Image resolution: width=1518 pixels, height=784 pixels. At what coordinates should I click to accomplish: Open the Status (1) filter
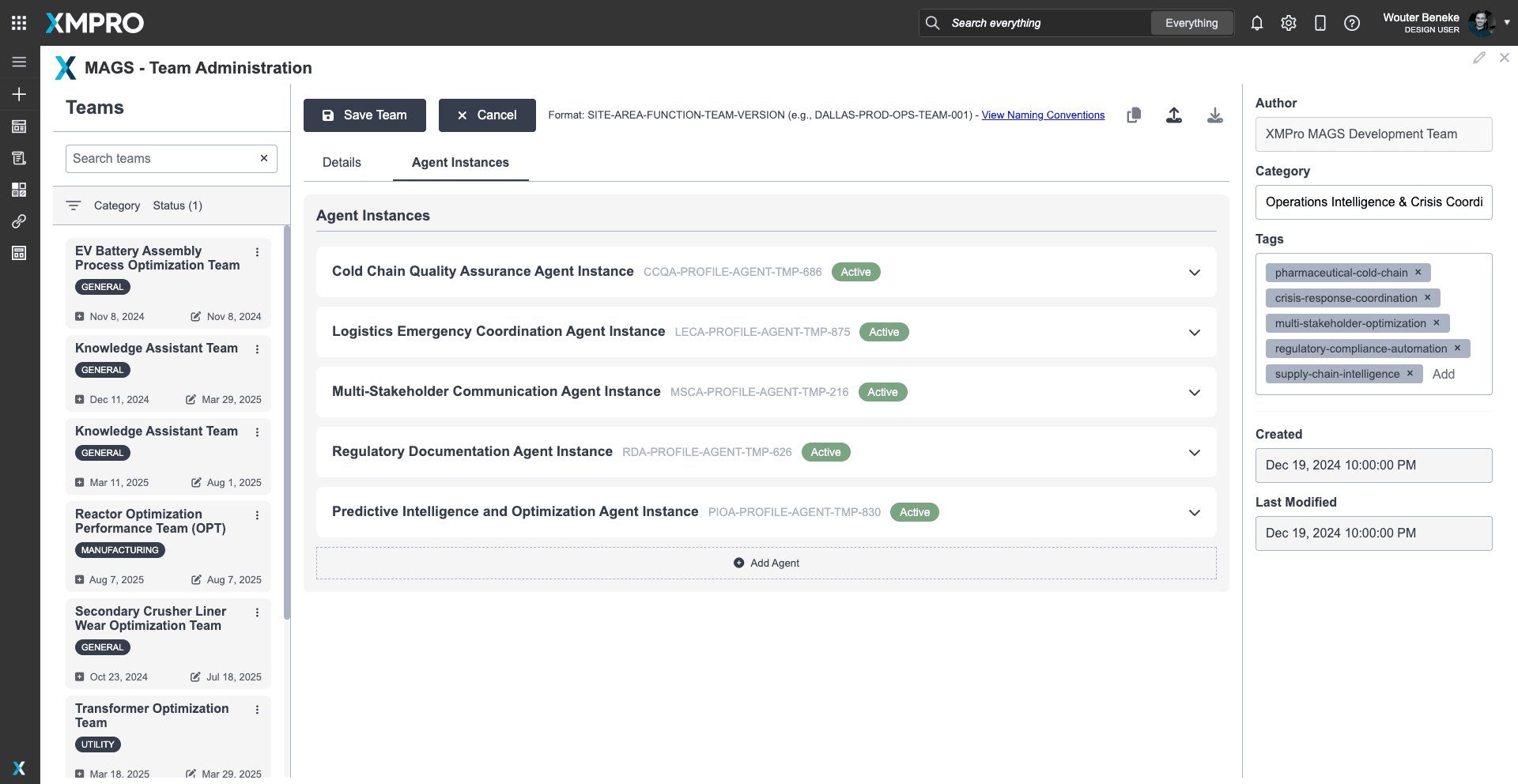(177, 205)
